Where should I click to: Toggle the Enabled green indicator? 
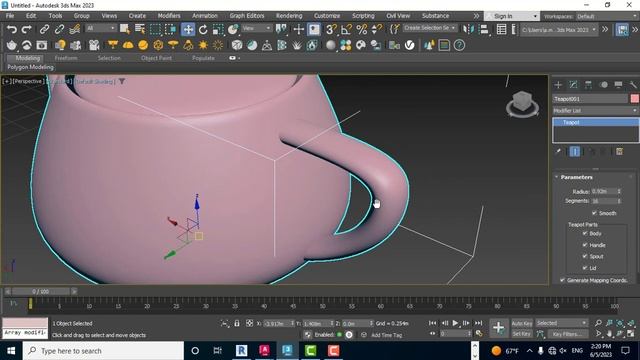click(x=339, y=334)
